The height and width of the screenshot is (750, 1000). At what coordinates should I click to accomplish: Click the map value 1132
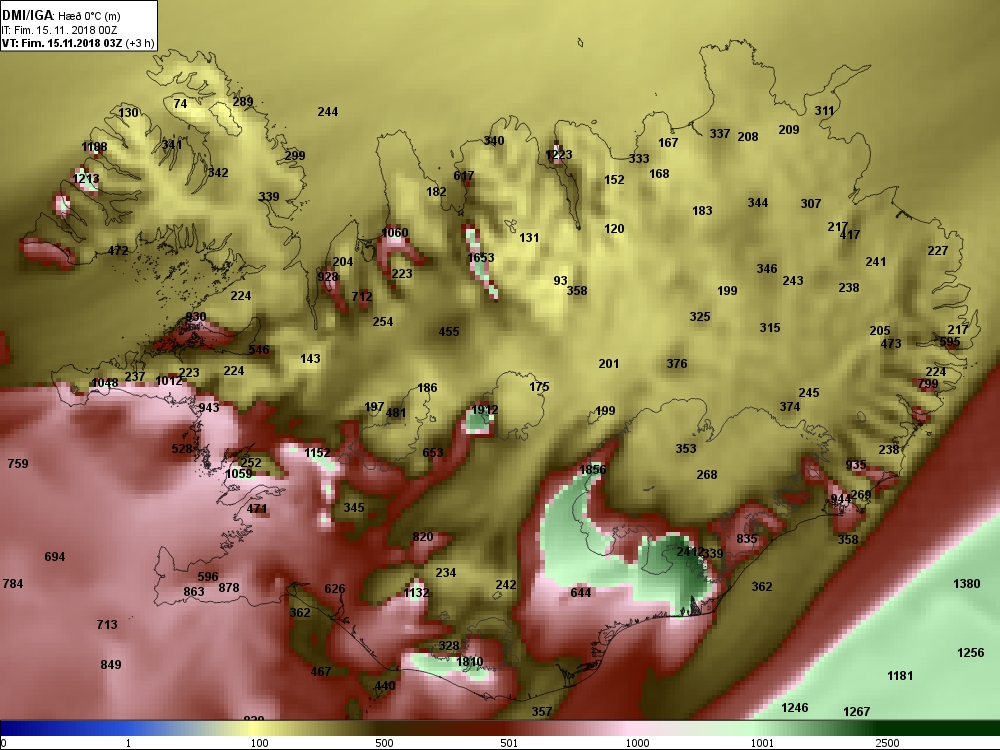tap(416, 593)
